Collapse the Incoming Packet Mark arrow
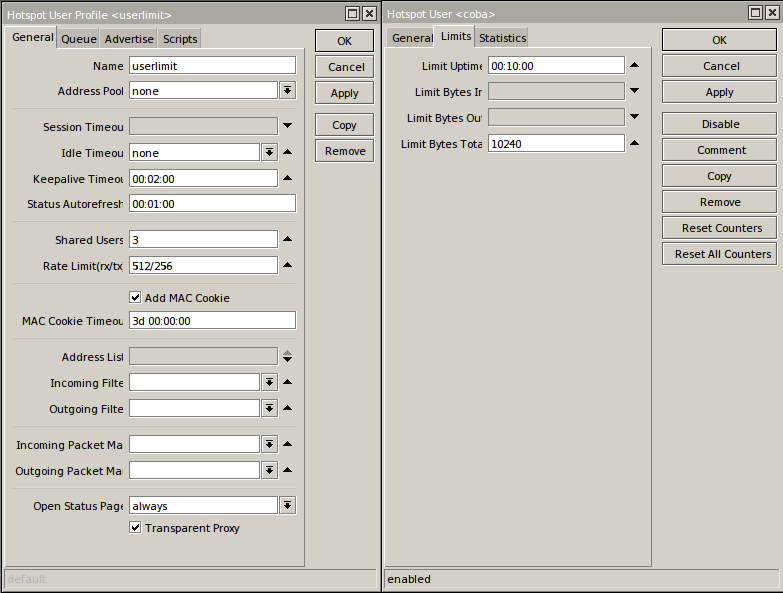 288,444
